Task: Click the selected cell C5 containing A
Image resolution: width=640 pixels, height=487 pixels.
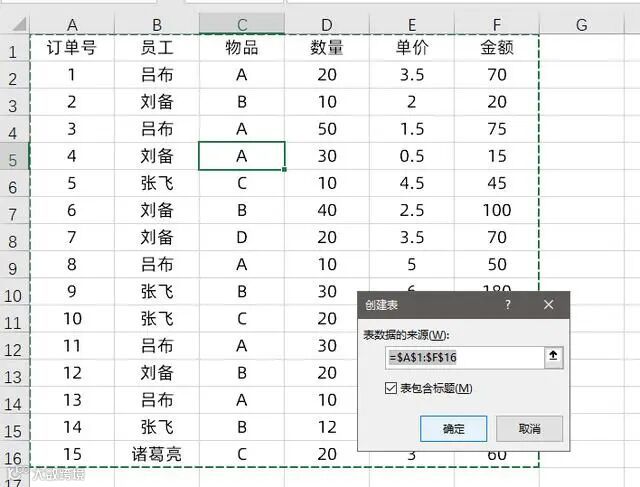Action: click(242, 156)
